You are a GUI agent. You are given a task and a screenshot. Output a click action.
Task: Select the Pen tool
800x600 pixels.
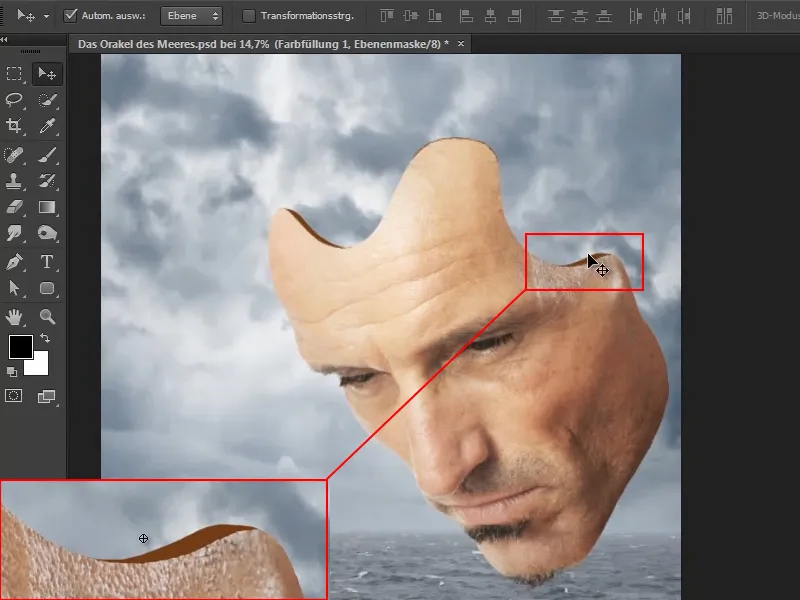(x=14, y=262)
